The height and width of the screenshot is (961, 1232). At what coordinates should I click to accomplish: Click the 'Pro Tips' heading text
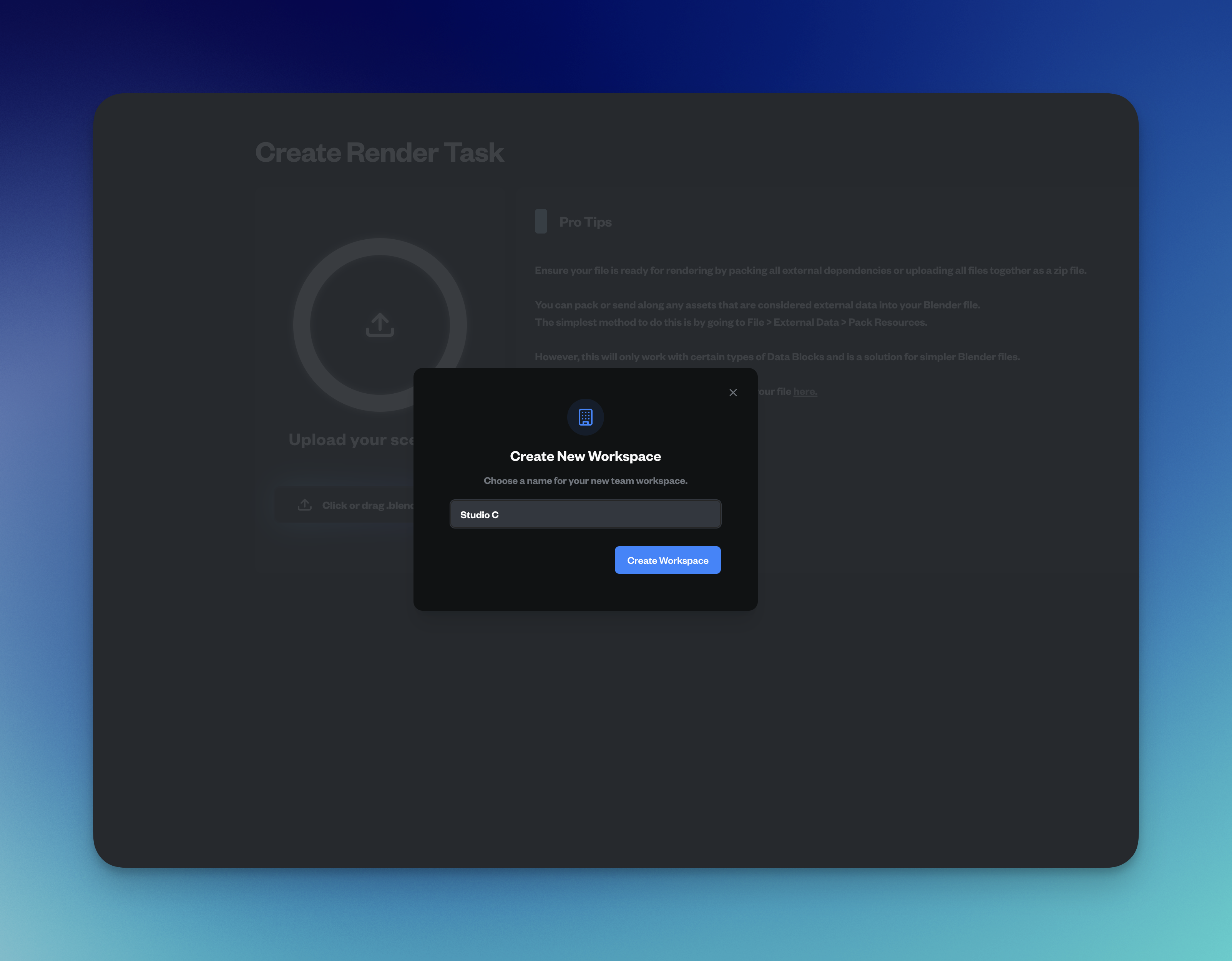585,222
